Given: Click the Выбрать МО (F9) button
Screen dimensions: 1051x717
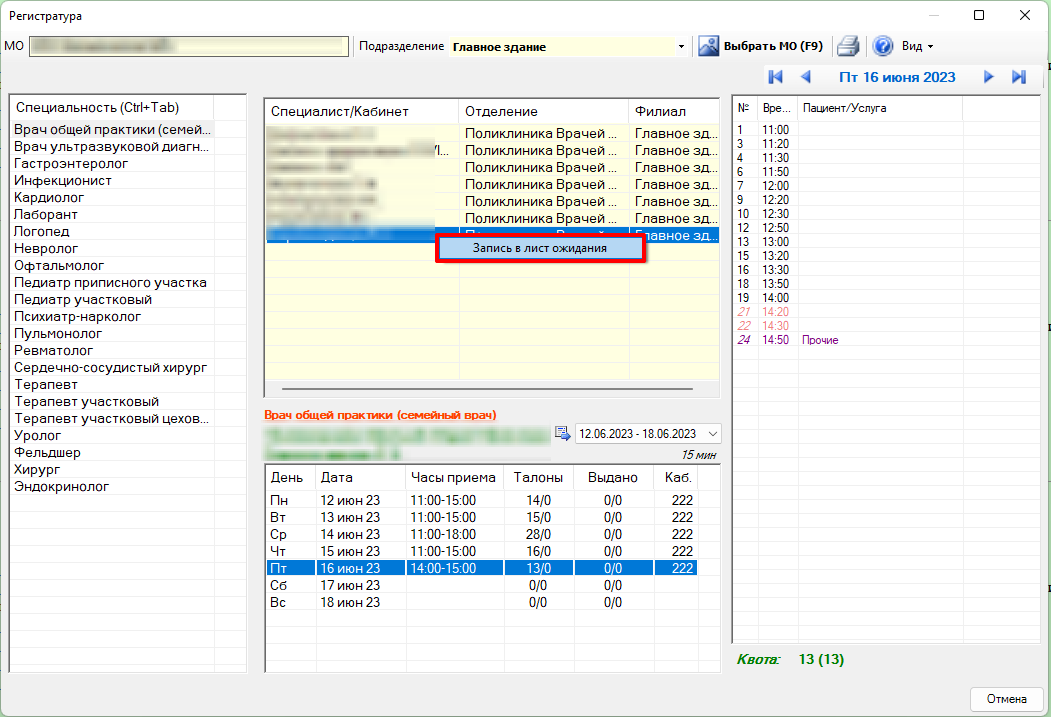Looking at the screenshot, I should pos(761,46).
